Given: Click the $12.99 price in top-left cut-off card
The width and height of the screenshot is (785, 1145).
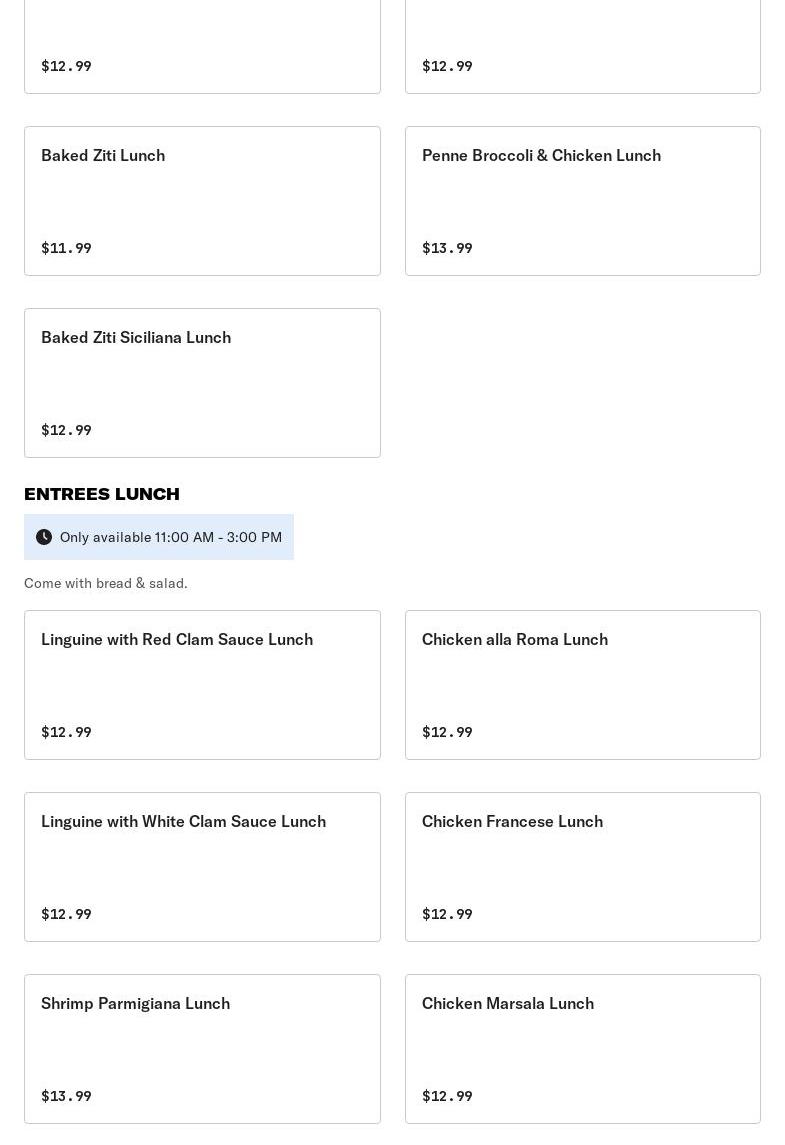Looking at the screenshot, I should coord(66,66).
